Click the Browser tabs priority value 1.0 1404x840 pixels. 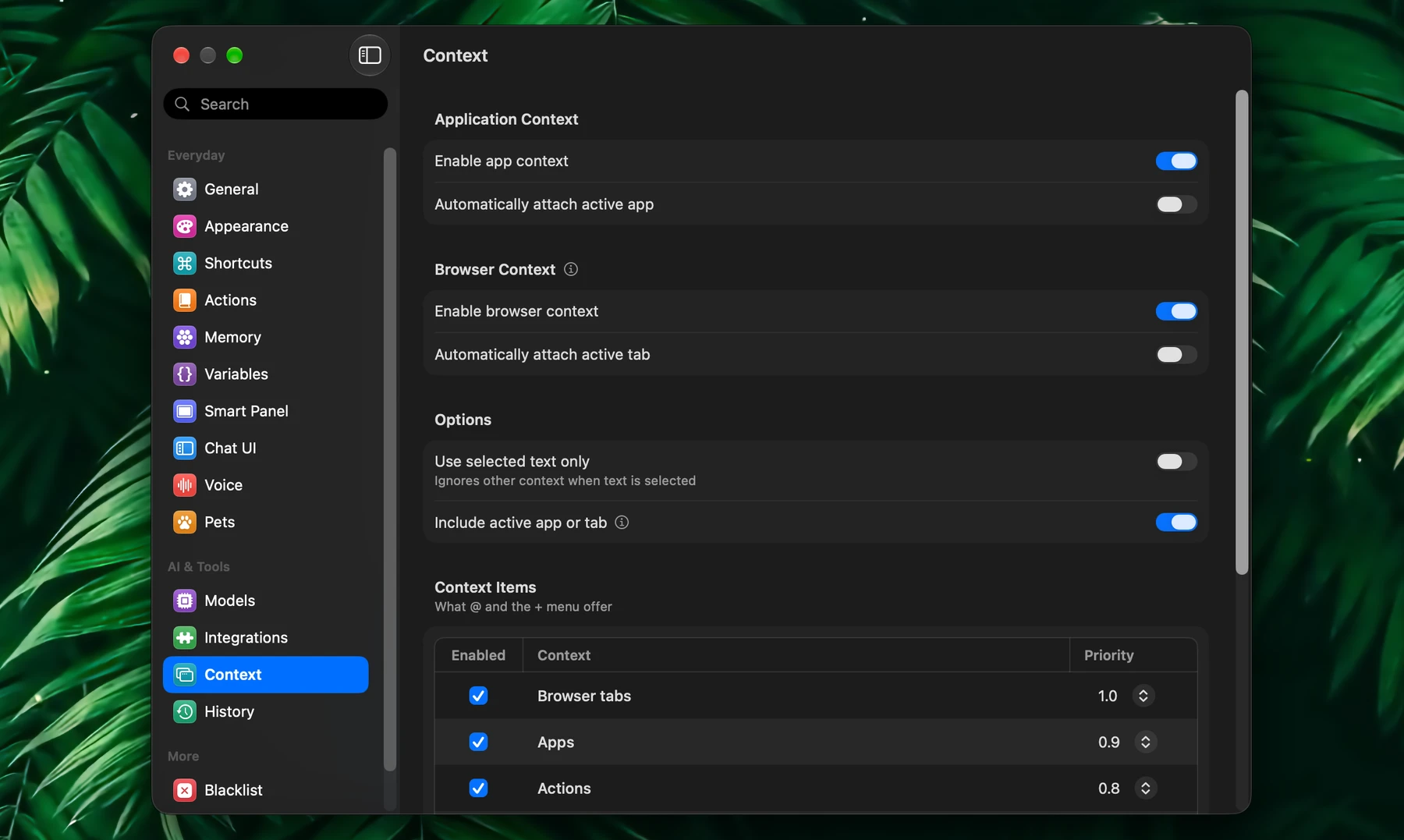point(1108,696)
